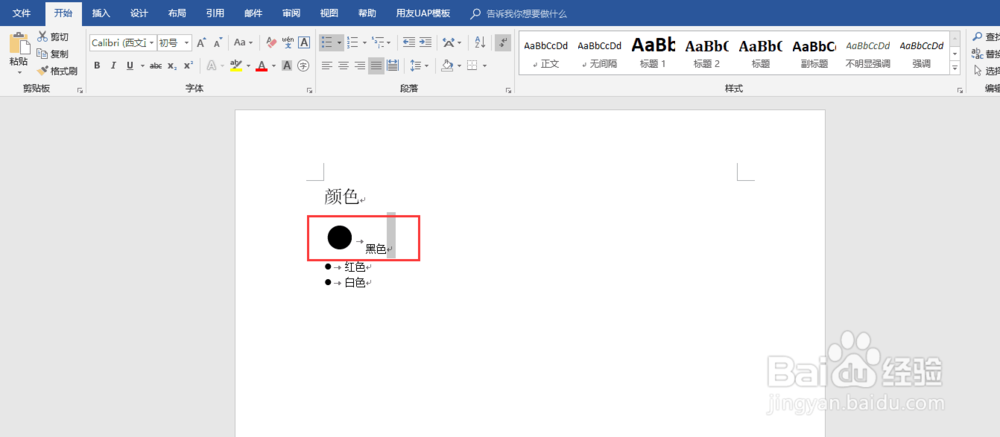Copy selection with 复制 button

[53, 54]
